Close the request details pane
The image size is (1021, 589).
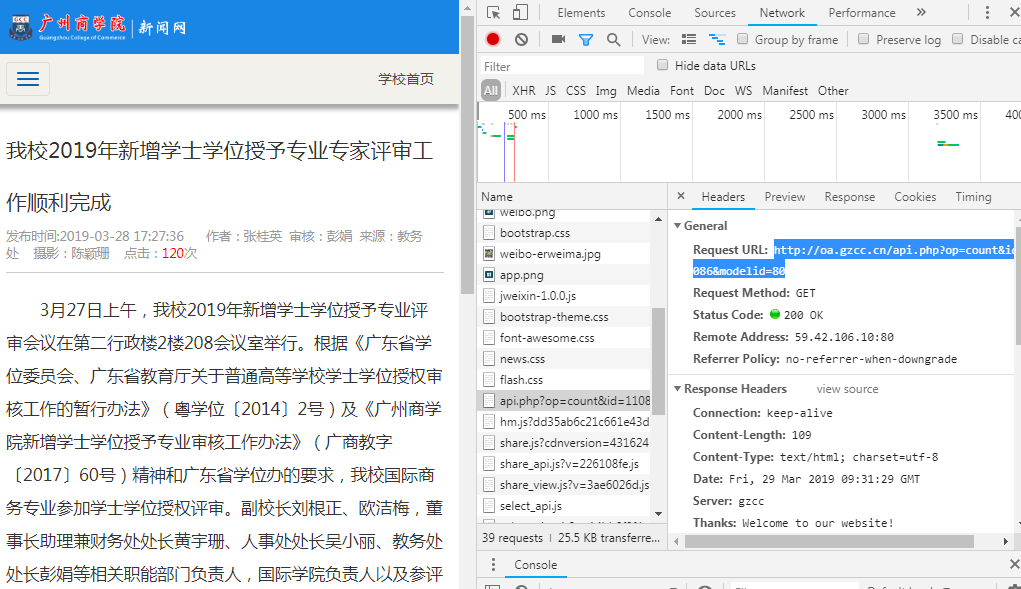pyautogui.click(x=680, y=196)
